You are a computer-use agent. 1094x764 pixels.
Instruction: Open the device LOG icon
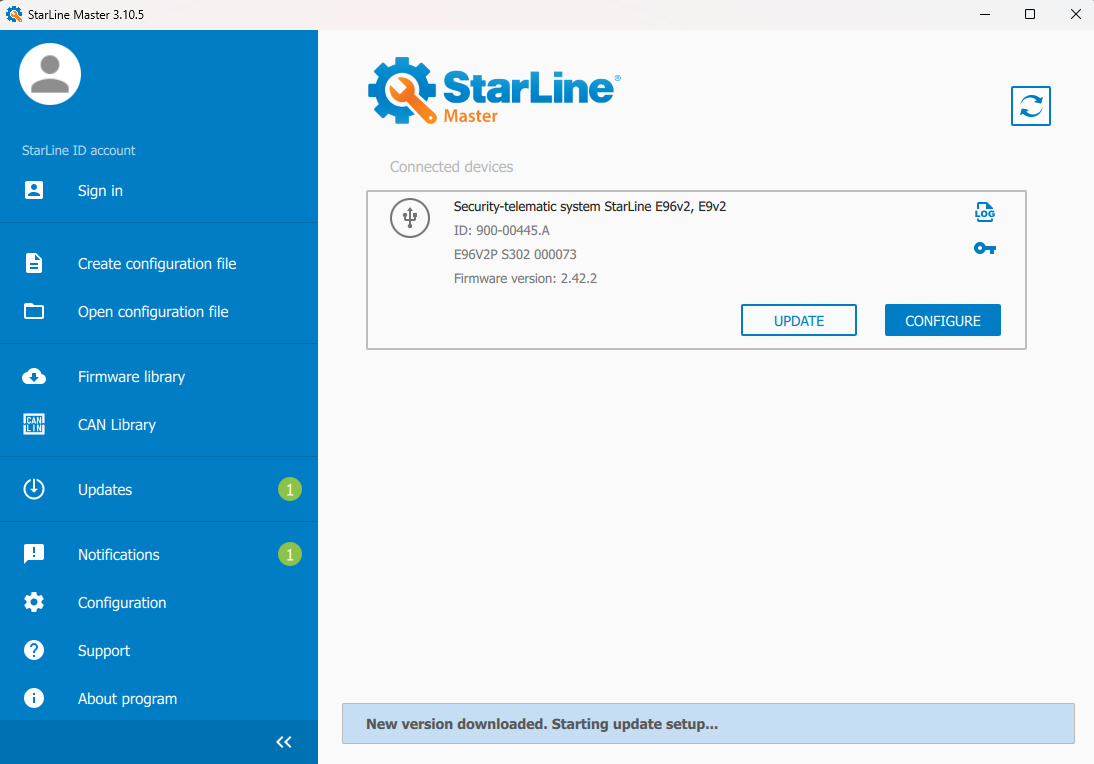[x=985, y=212]
